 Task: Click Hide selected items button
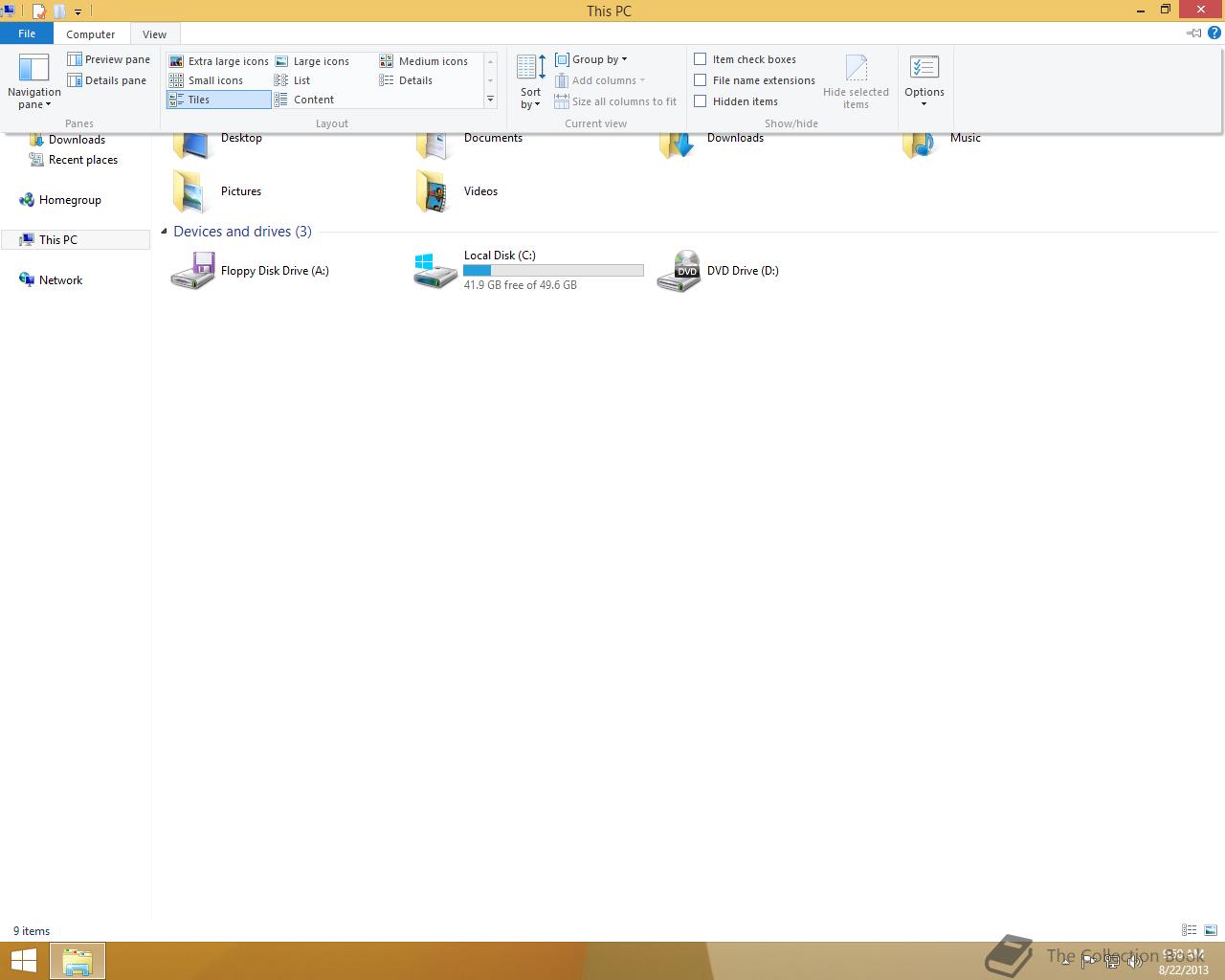coord(856,81)
